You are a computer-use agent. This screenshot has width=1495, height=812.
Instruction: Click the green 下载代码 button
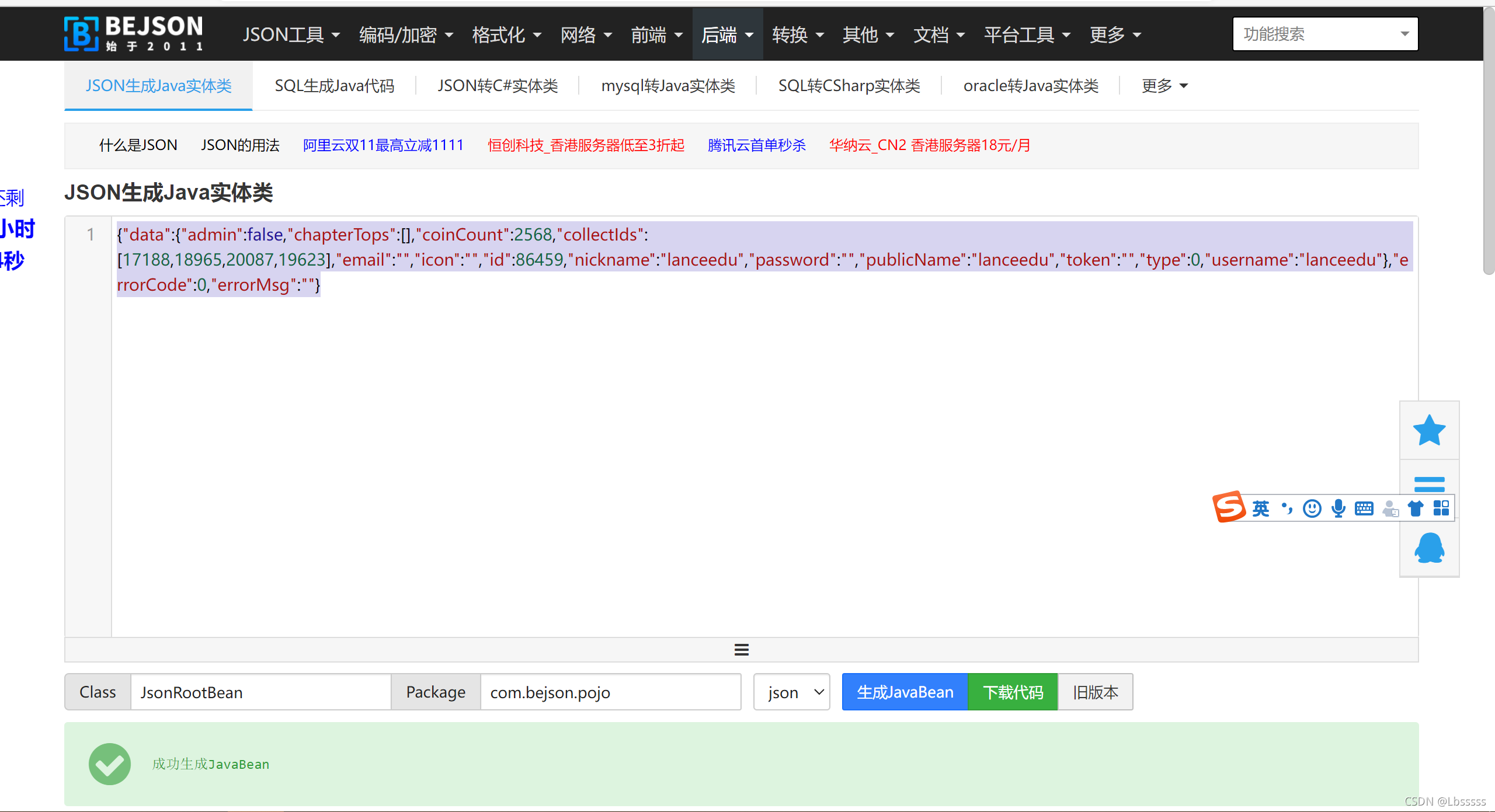tap(1013, 692)
